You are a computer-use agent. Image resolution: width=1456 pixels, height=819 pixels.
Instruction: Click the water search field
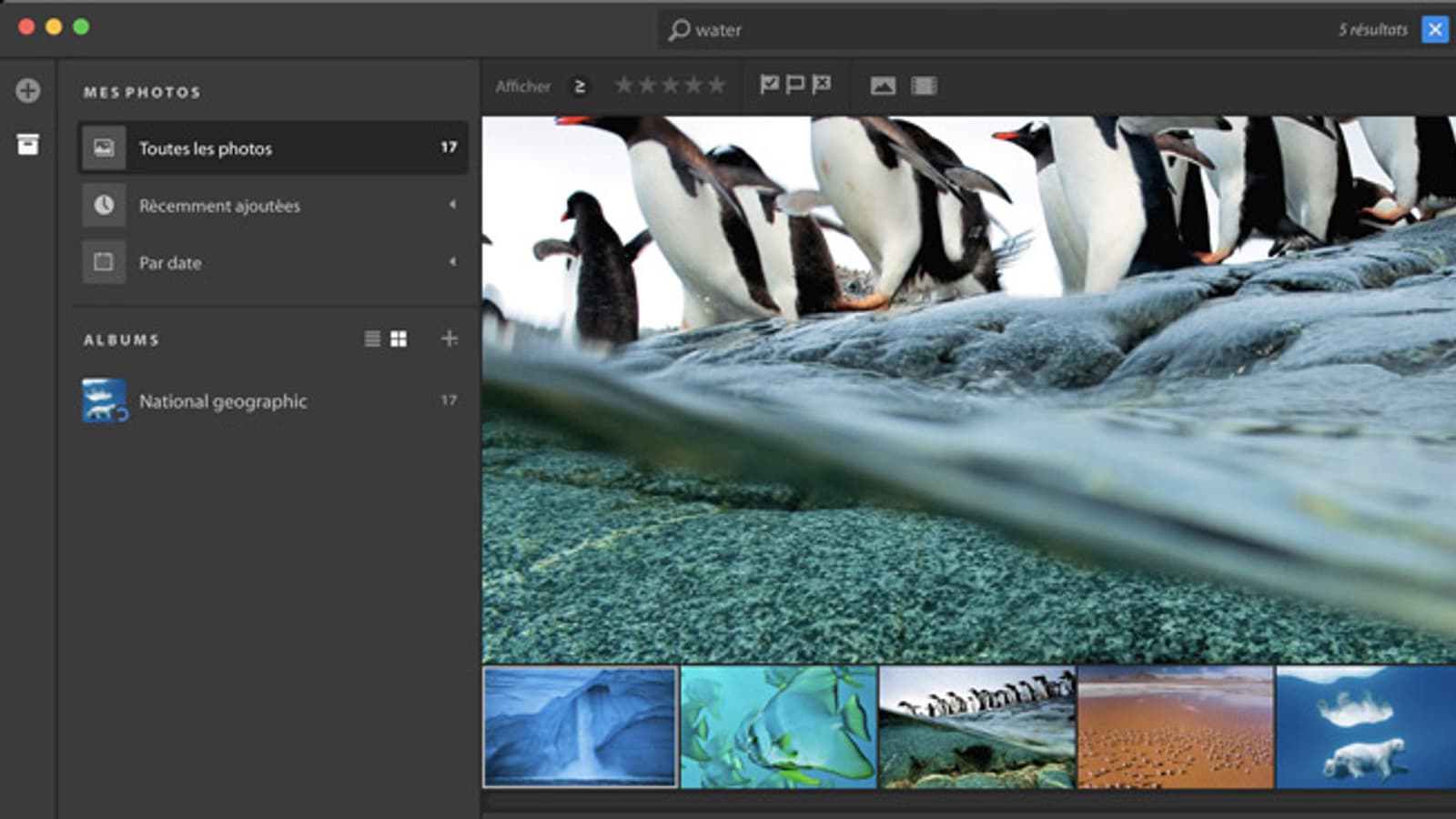click(1001, 30)
